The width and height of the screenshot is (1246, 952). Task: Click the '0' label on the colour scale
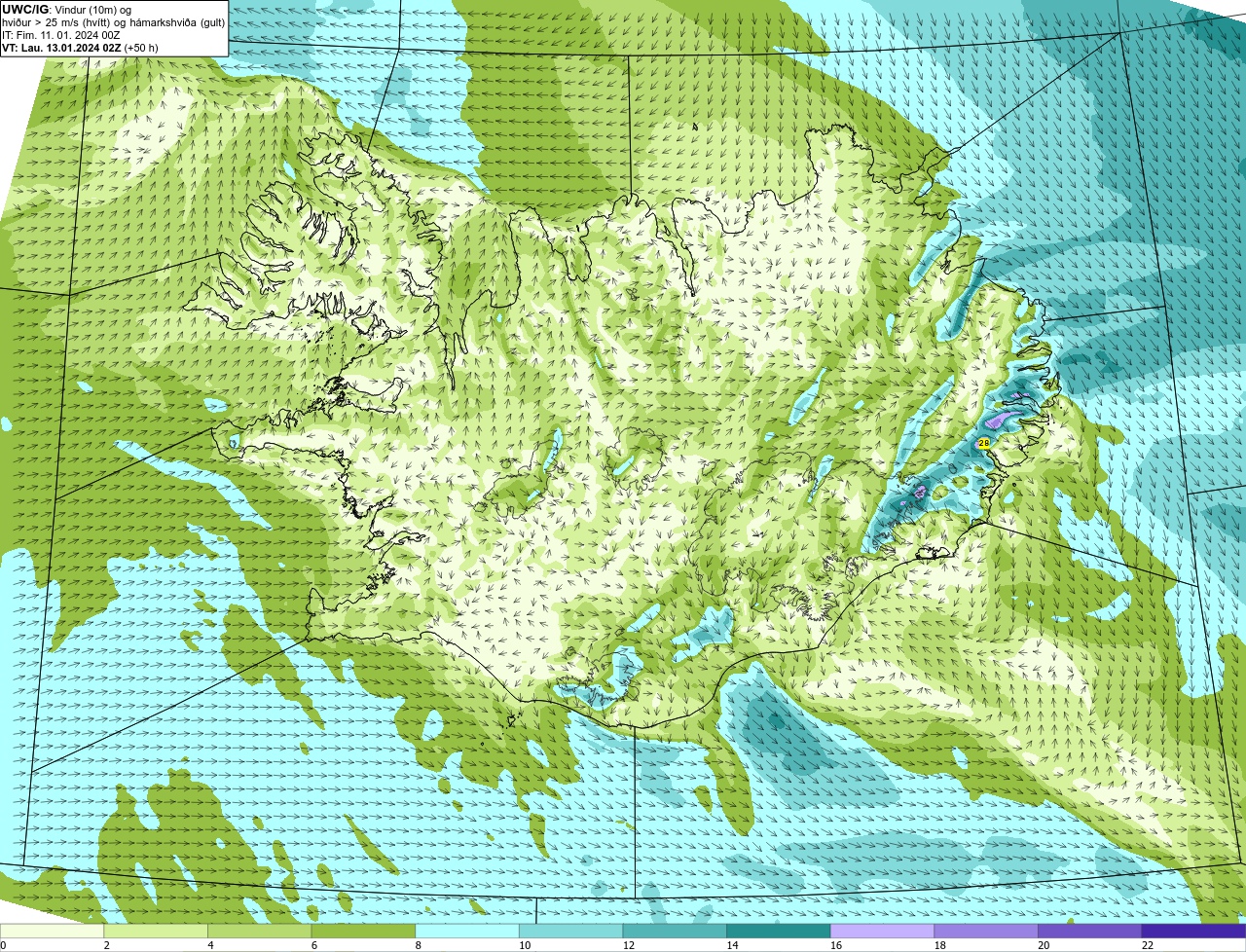pos(3,945)
